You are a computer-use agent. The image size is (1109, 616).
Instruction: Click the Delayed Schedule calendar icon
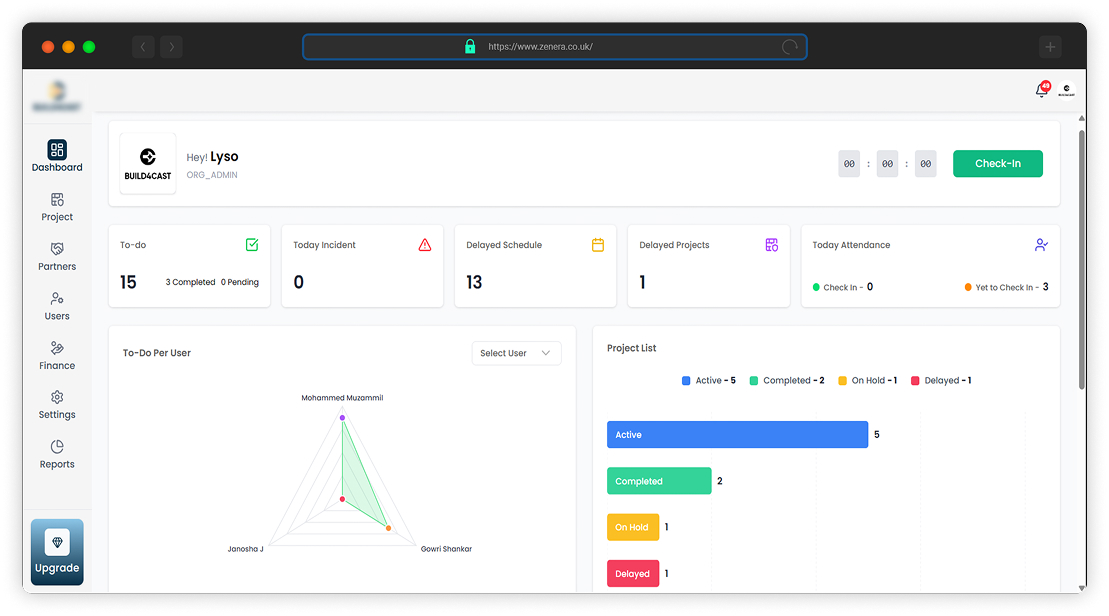coord(598,245)
